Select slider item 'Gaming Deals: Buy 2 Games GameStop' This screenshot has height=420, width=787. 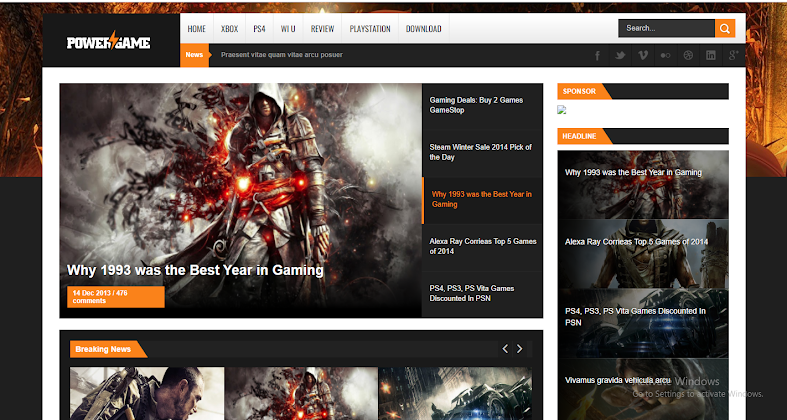[x=482, y=105]
